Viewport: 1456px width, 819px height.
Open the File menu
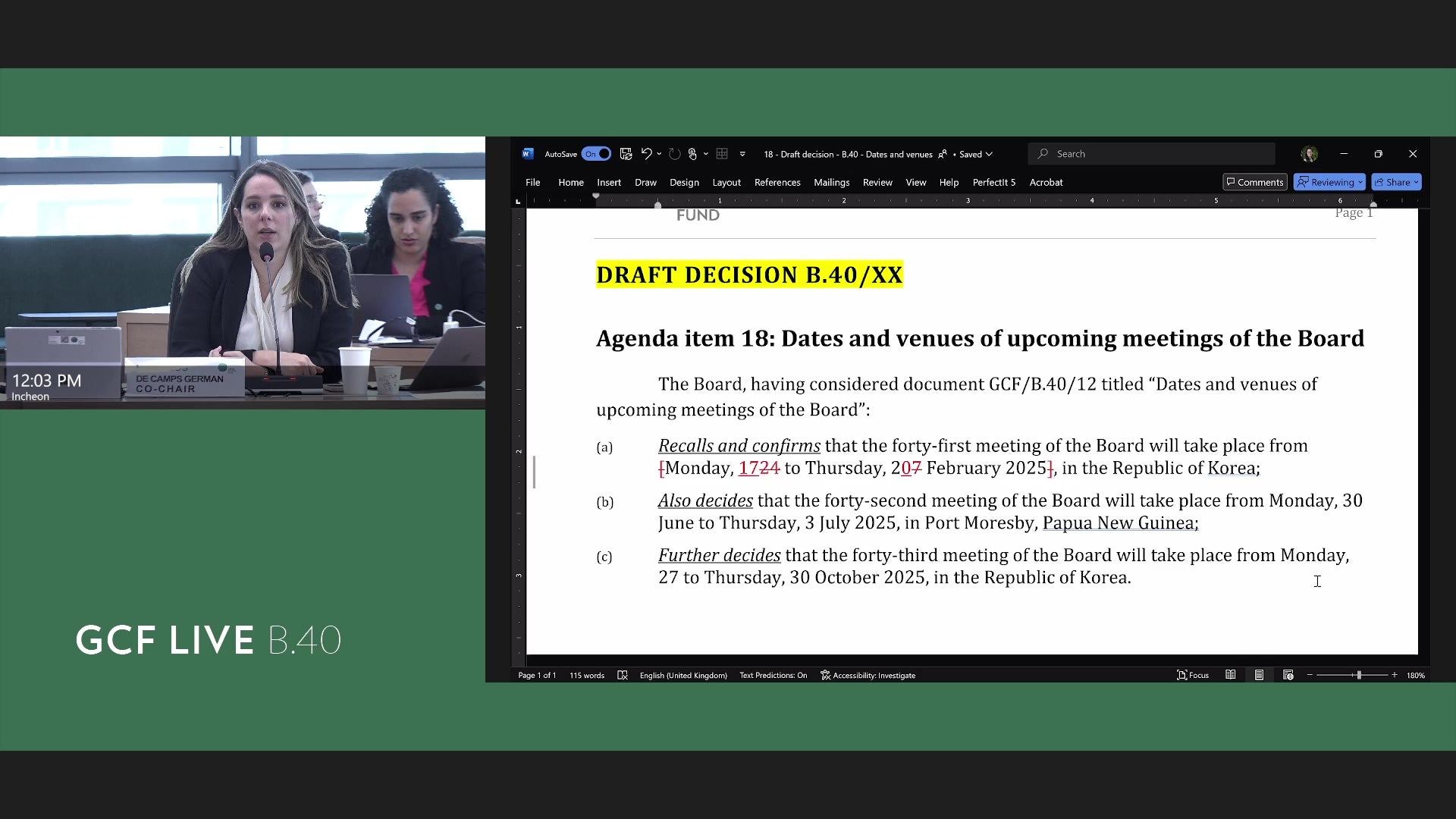(x=533, y=183)
